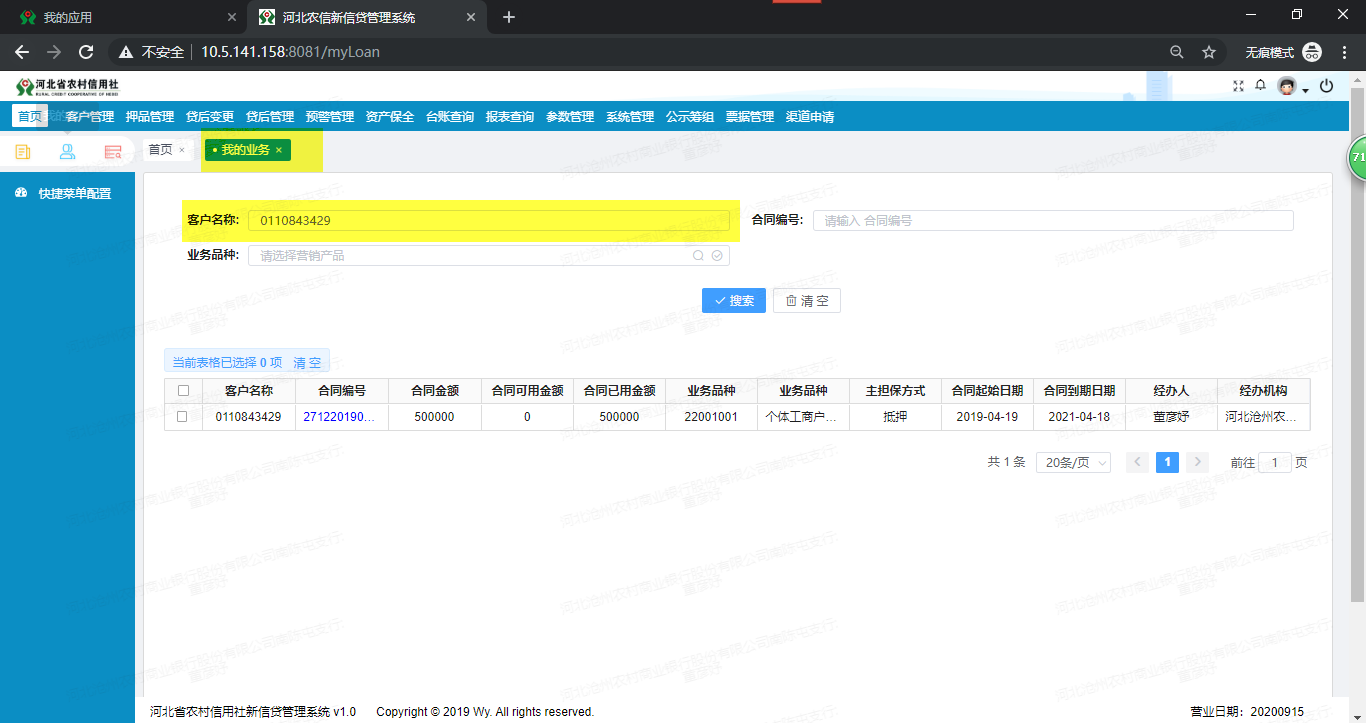1366x723 pixels.
Task: Select the blue person icon near the tabs
Action: [68, 150]
